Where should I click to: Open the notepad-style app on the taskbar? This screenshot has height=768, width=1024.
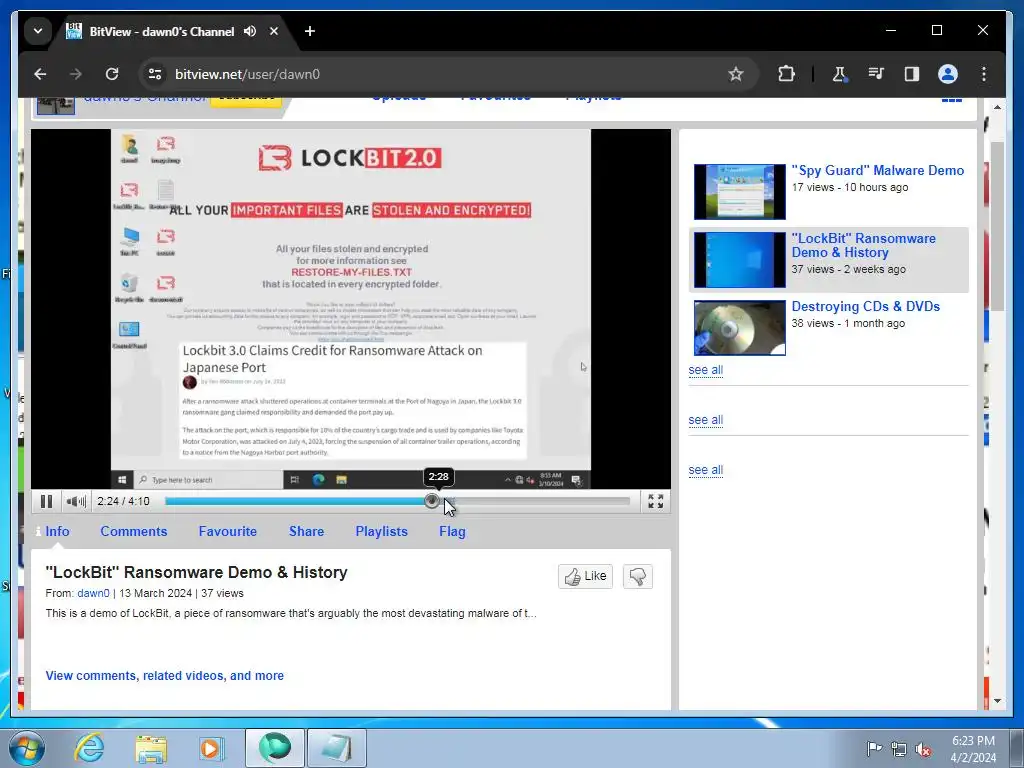tap(337, 748)
